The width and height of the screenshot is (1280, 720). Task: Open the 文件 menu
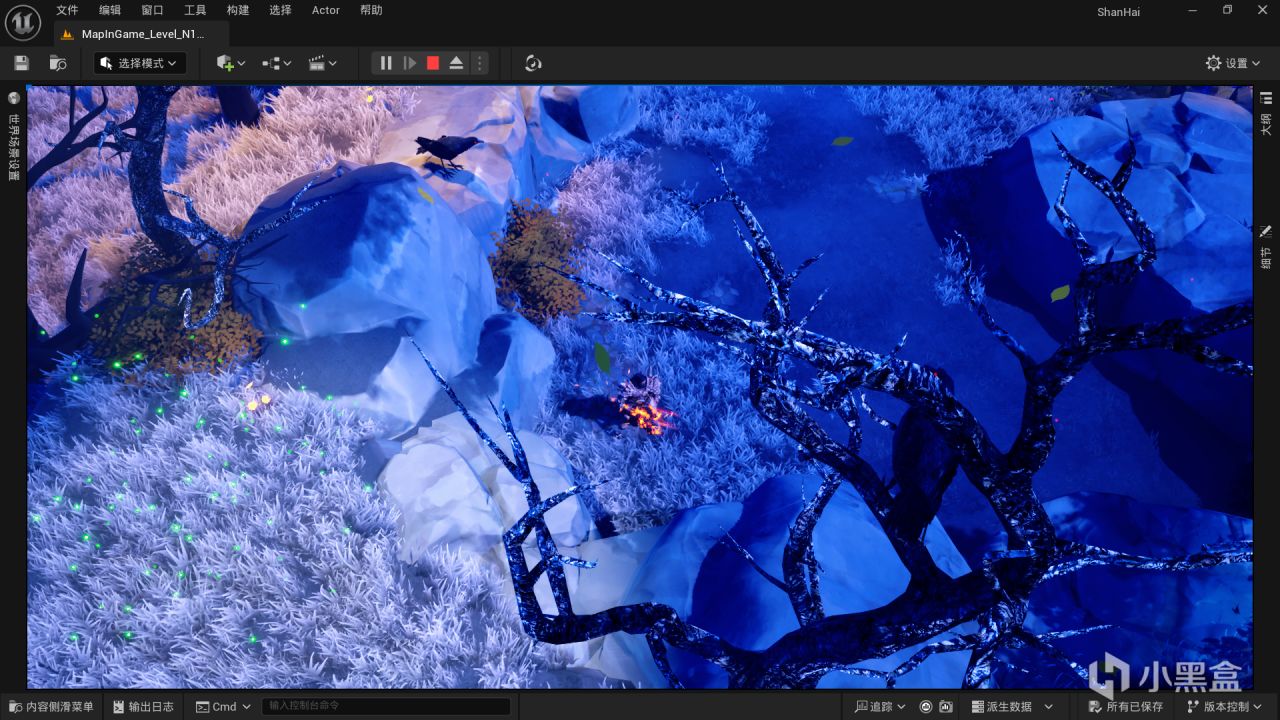(67, 10)
